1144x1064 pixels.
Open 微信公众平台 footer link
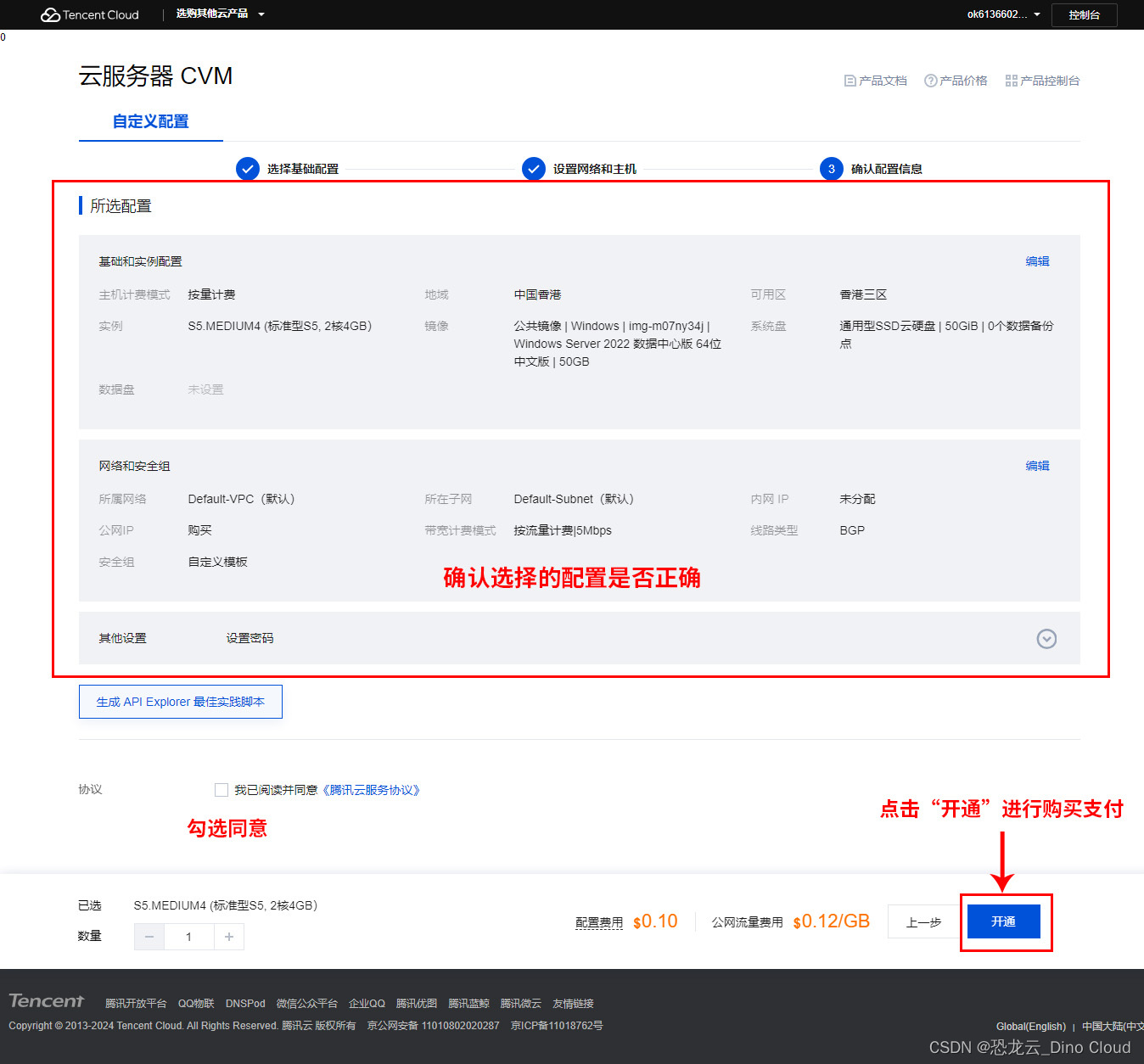(x=307, y=1004)
